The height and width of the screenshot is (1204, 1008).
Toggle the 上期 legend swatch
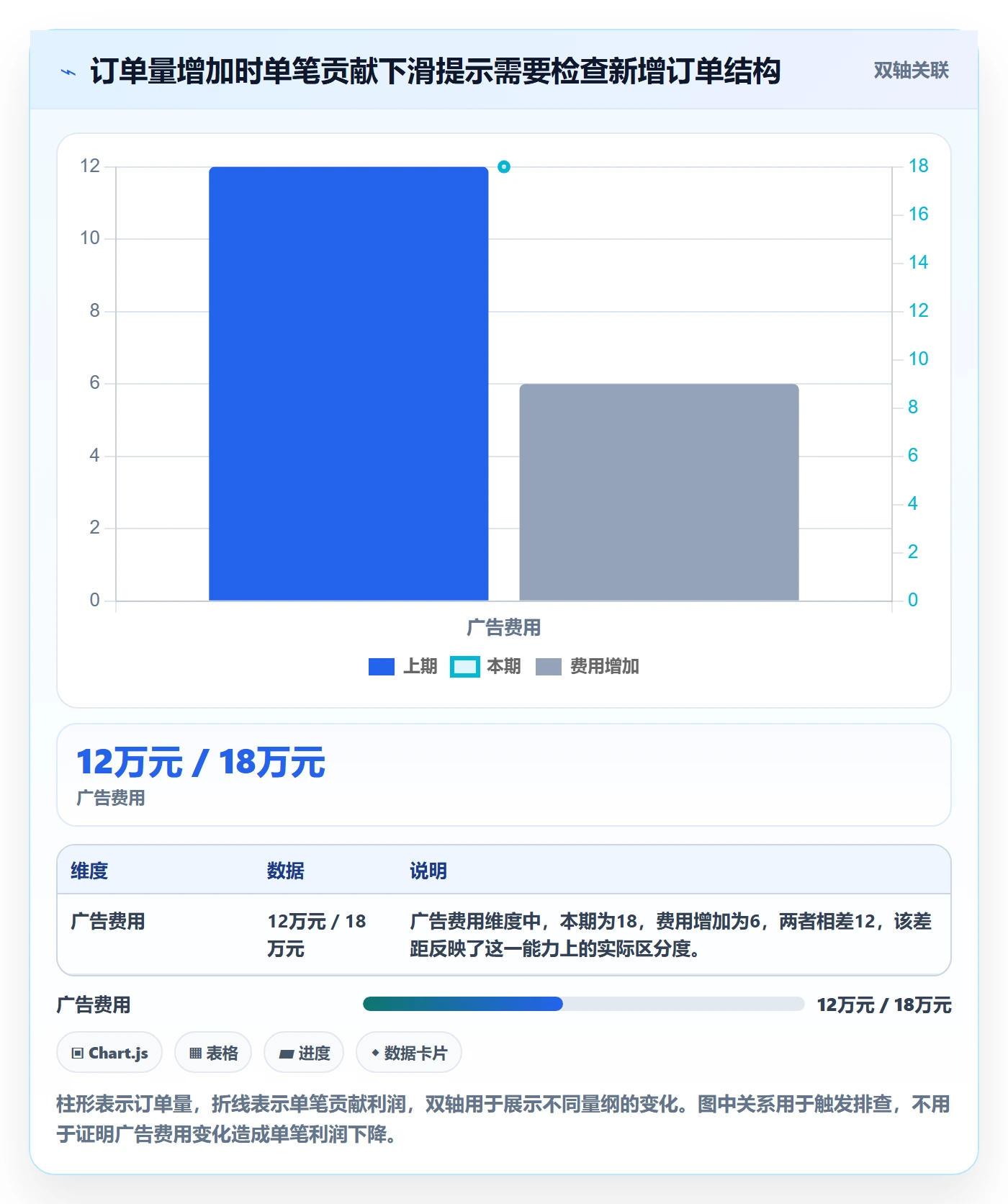[381, 667]
